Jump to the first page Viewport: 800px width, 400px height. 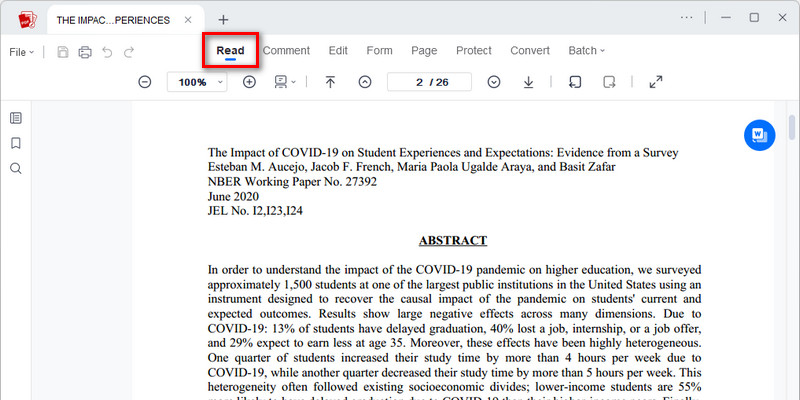(330, 82)
